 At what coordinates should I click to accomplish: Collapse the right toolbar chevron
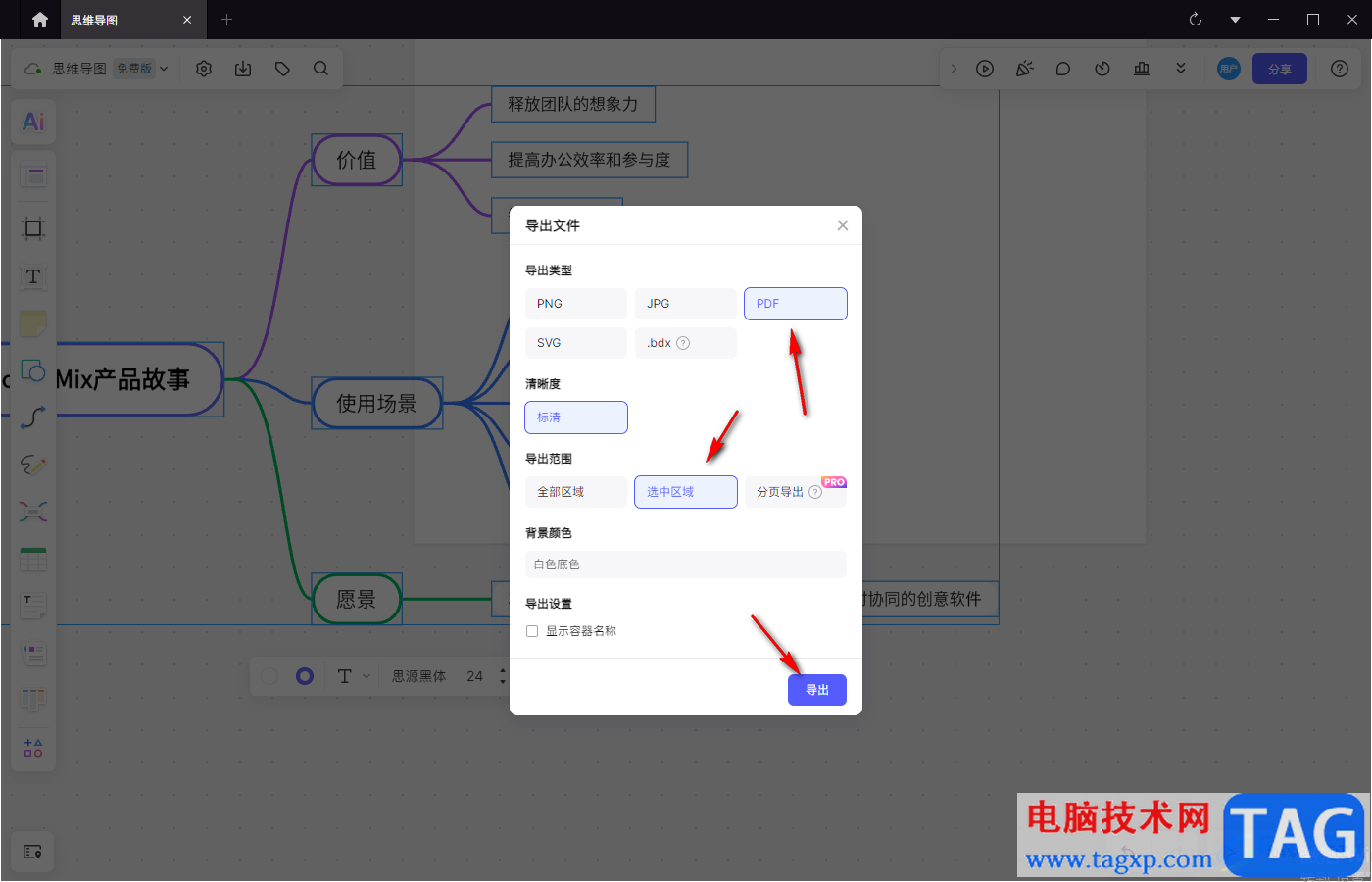[x=954, y=69]
